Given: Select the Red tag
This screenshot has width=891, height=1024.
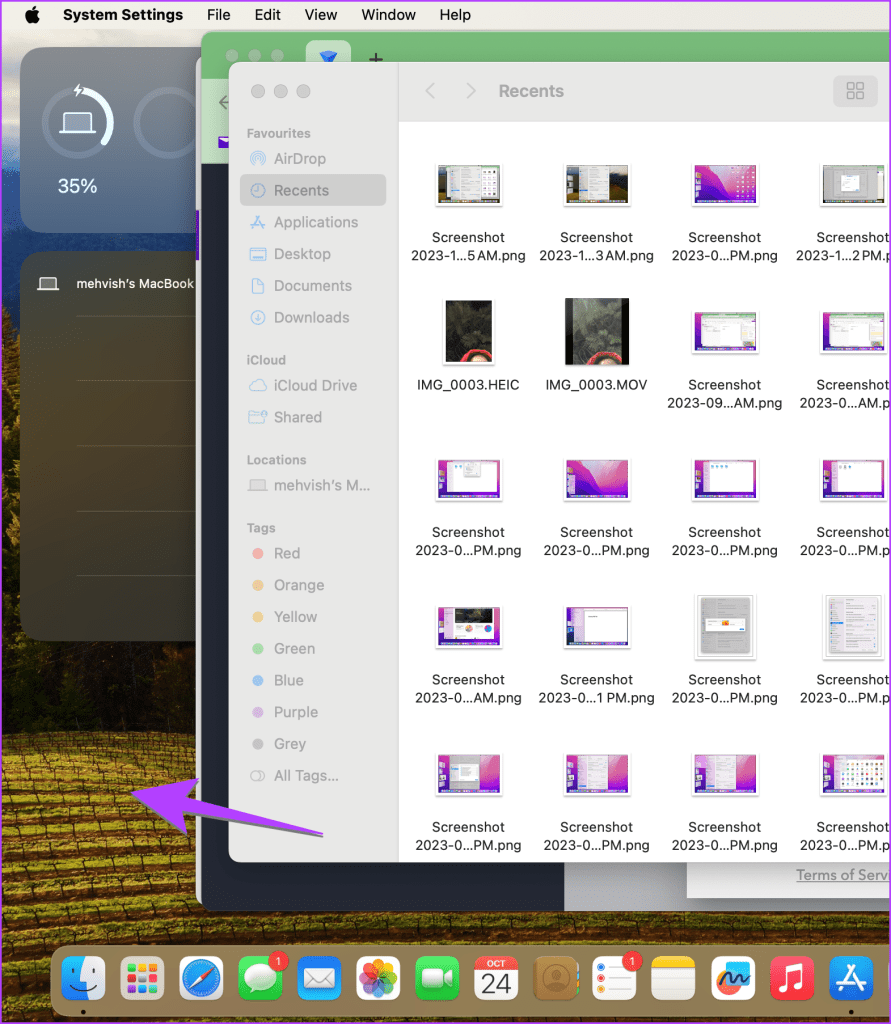Looking at the screenshot, I should (286, 553).
